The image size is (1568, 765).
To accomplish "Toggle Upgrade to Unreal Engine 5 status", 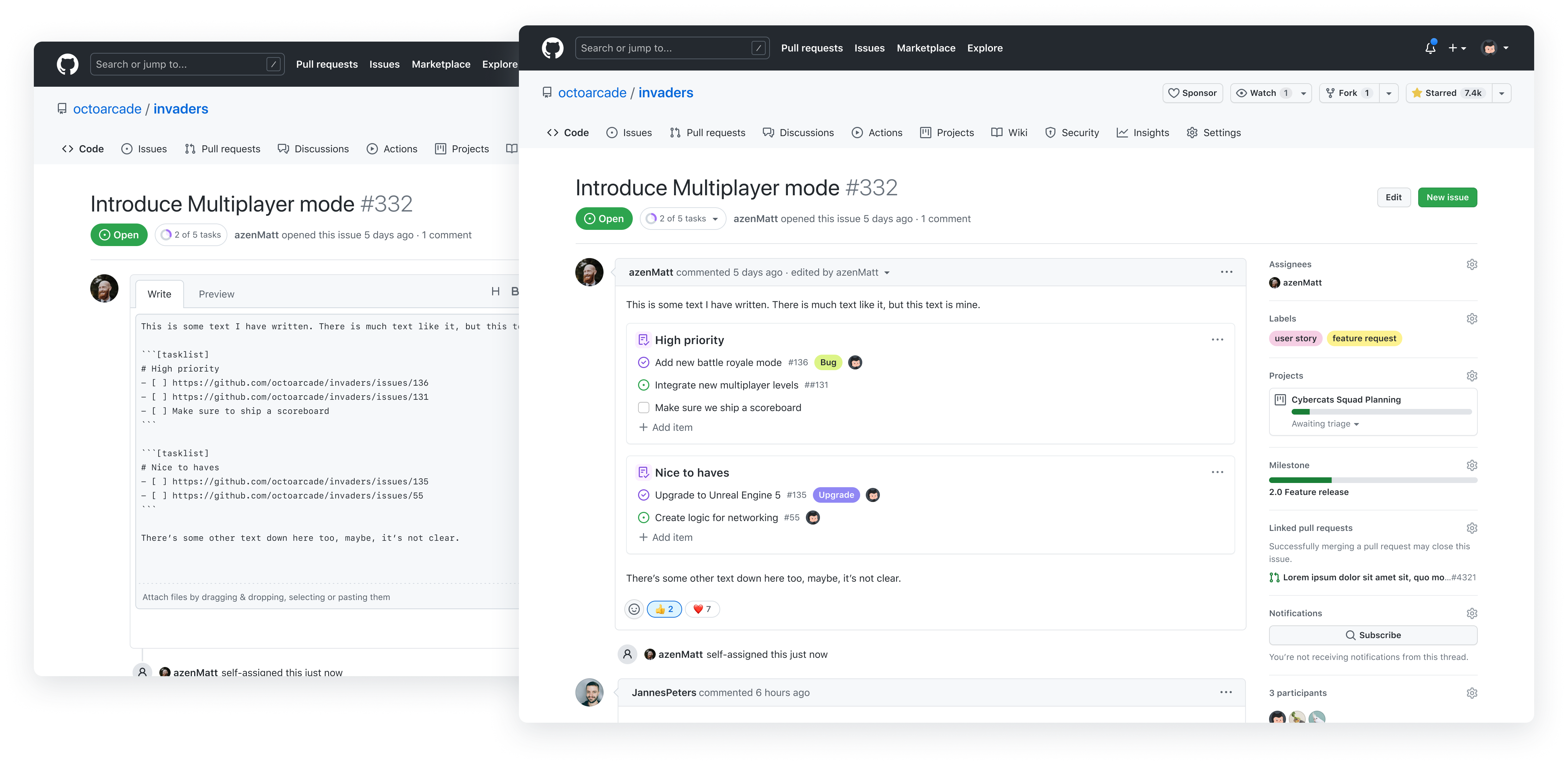I will pos(643,495).
